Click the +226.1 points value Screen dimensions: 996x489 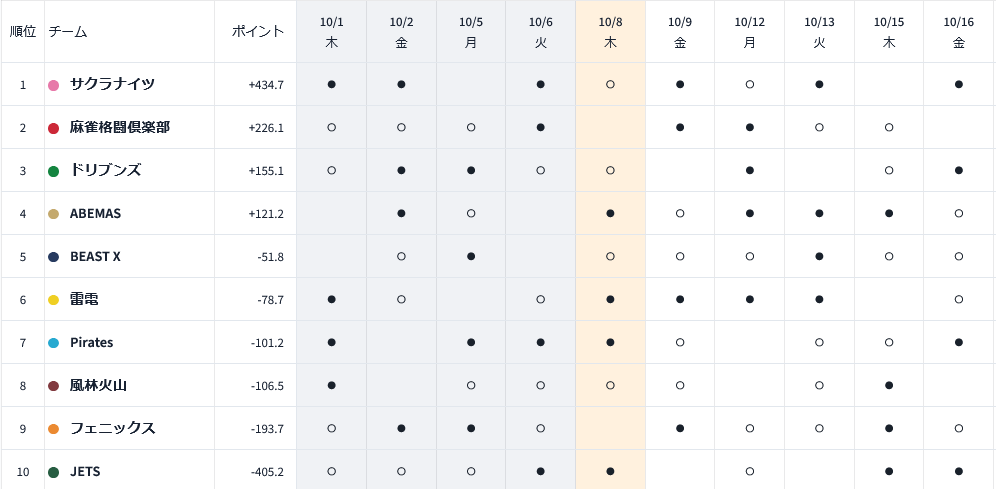click(x=266, y=128)
